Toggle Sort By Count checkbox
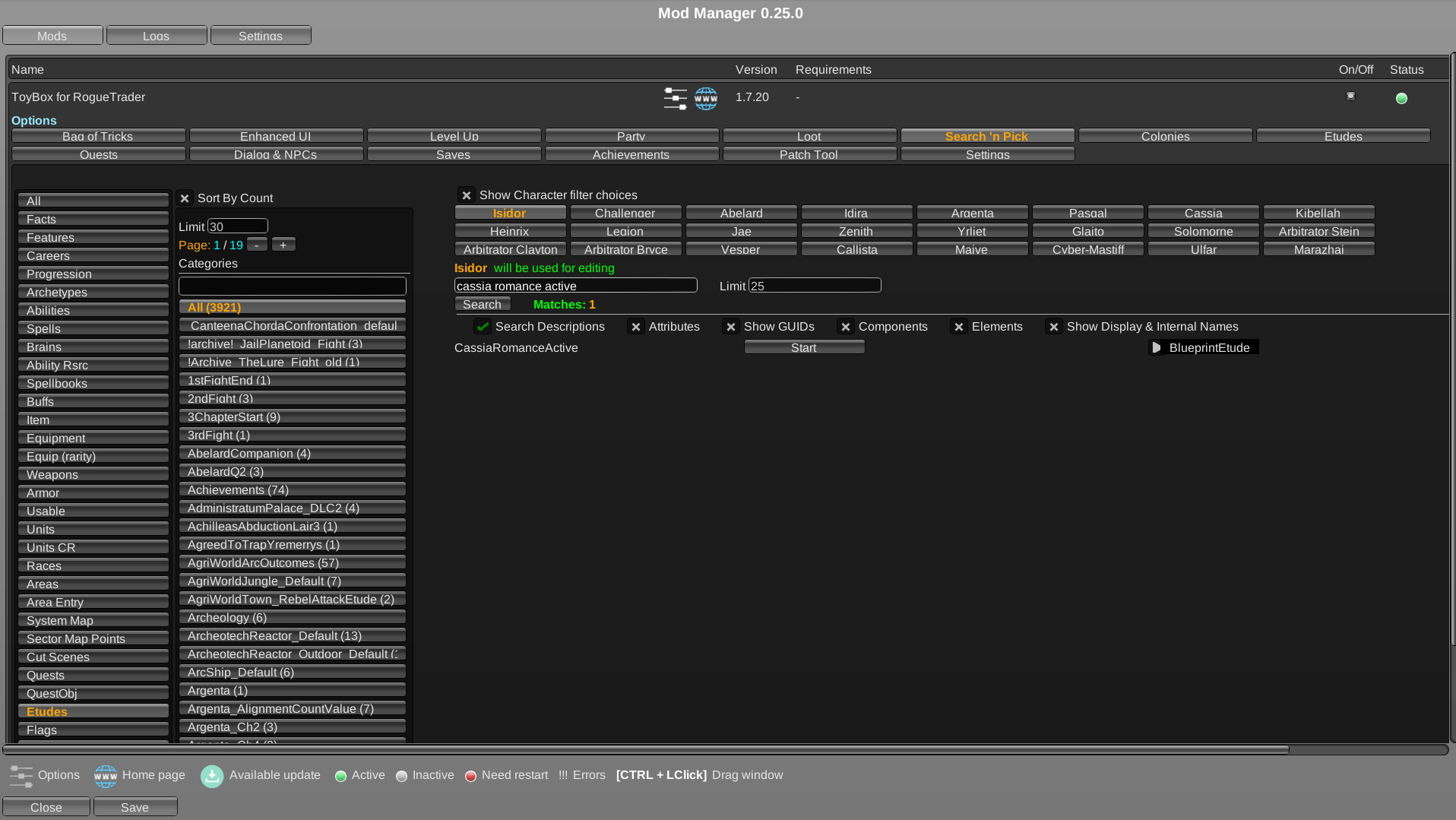1456x820 pixels. tap(185, 198)
